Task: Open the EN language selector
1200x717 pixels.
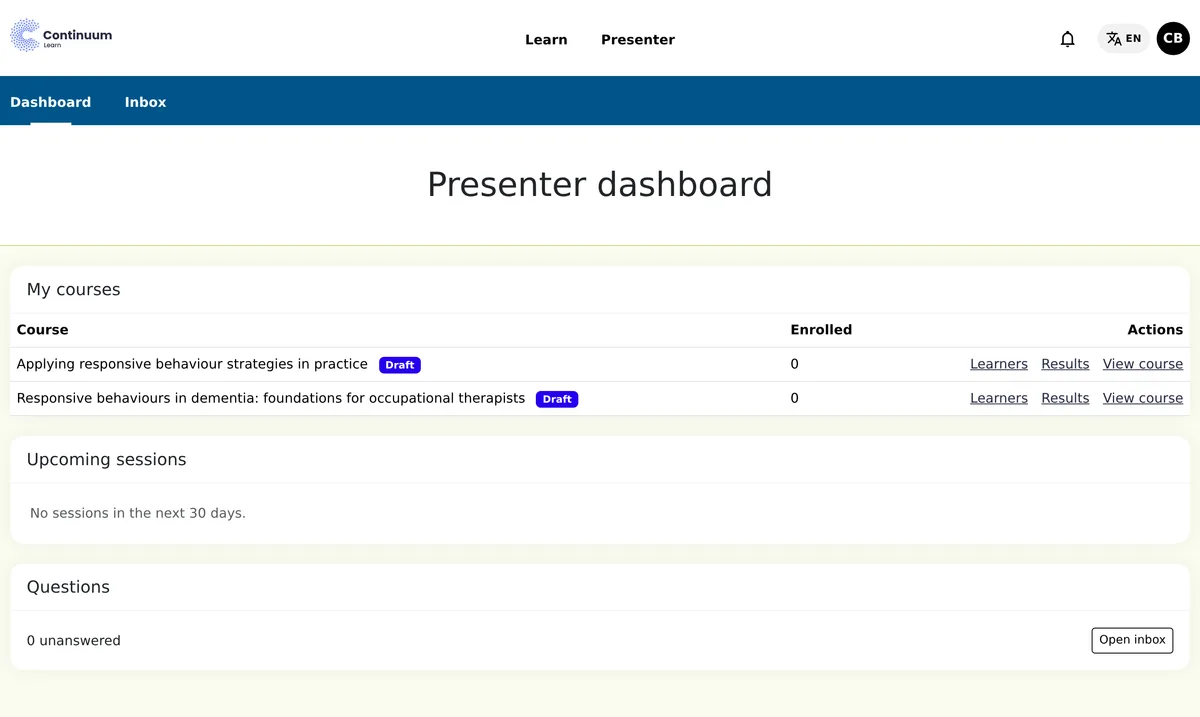Action: 1123,39
